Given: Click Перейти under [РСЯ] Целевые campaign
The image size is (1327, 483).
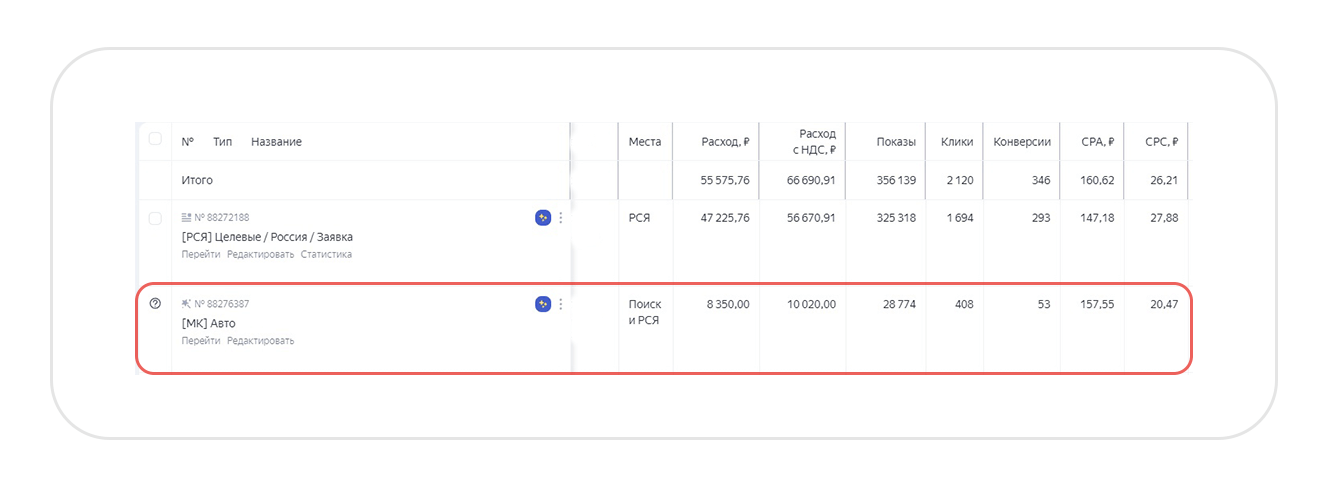Looking at the screenshot, I should [x=201, y=254].
